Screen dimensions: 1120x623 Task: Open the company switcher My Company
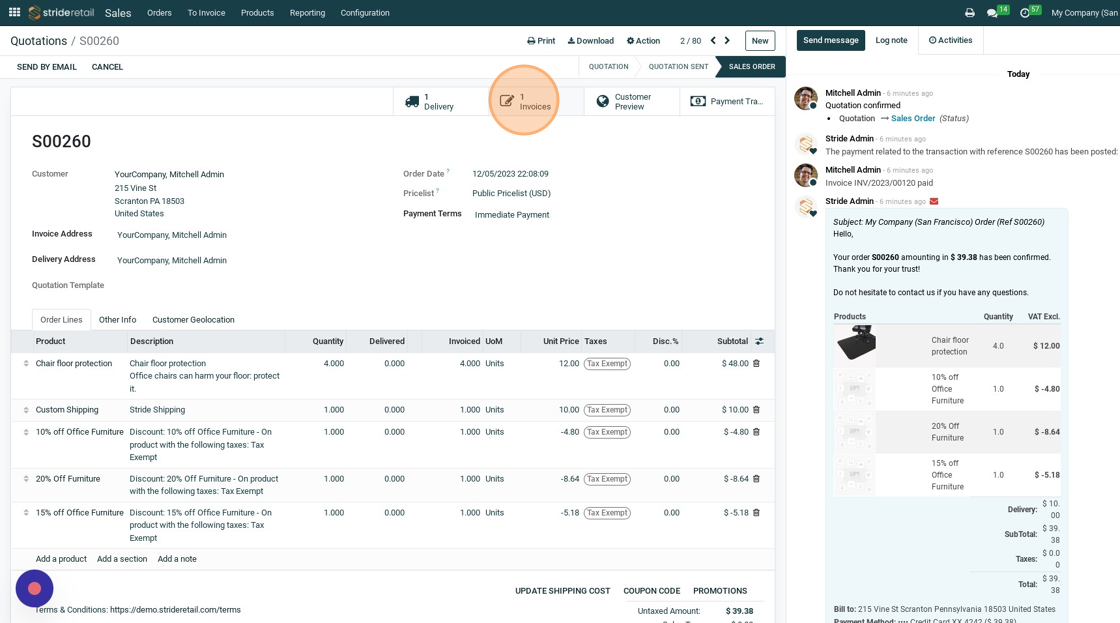pyautogui.click(x=1085, y=13)
